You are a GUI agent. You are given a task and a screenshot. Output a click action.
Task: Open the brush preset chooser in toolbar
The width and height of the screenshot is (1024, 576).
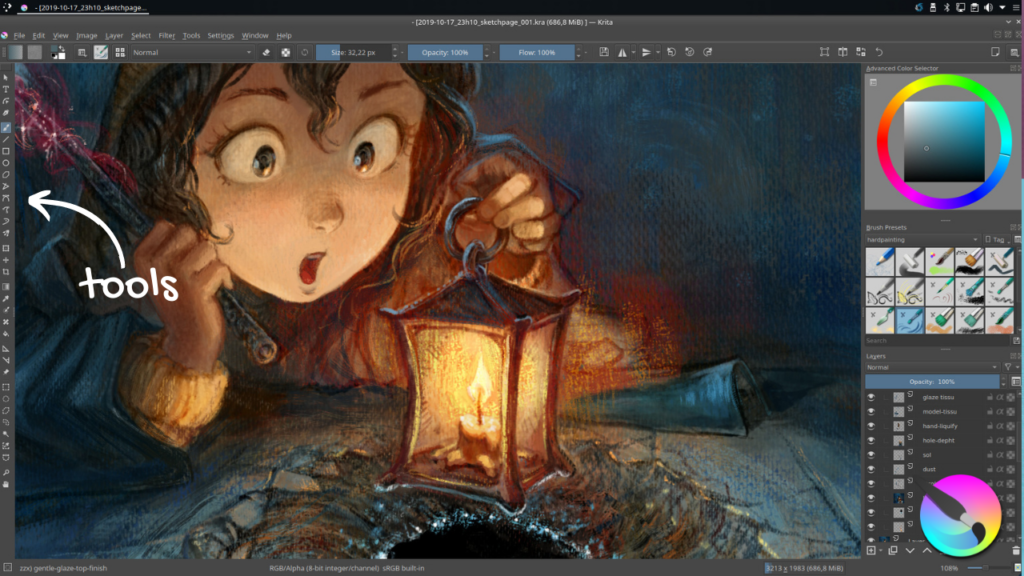point(120,52)
